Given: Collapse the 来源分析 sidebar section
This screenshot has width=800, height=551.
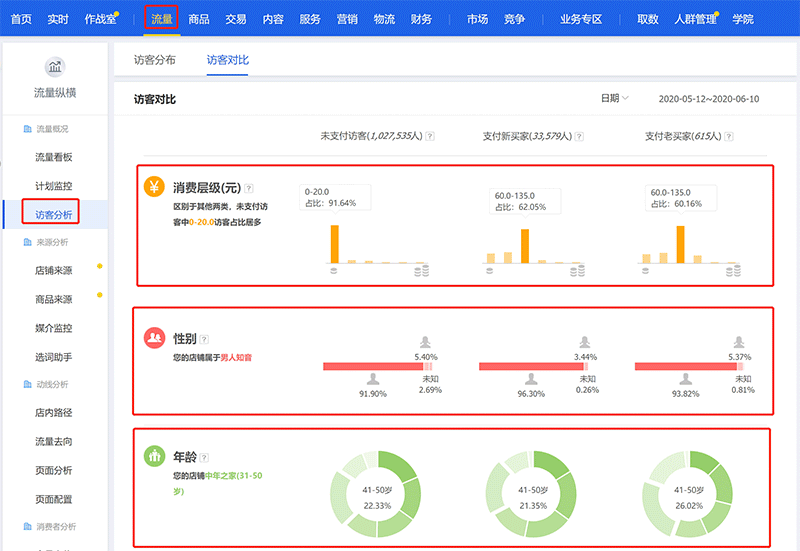Looking at the screenshot, I should tap(52, 242).
